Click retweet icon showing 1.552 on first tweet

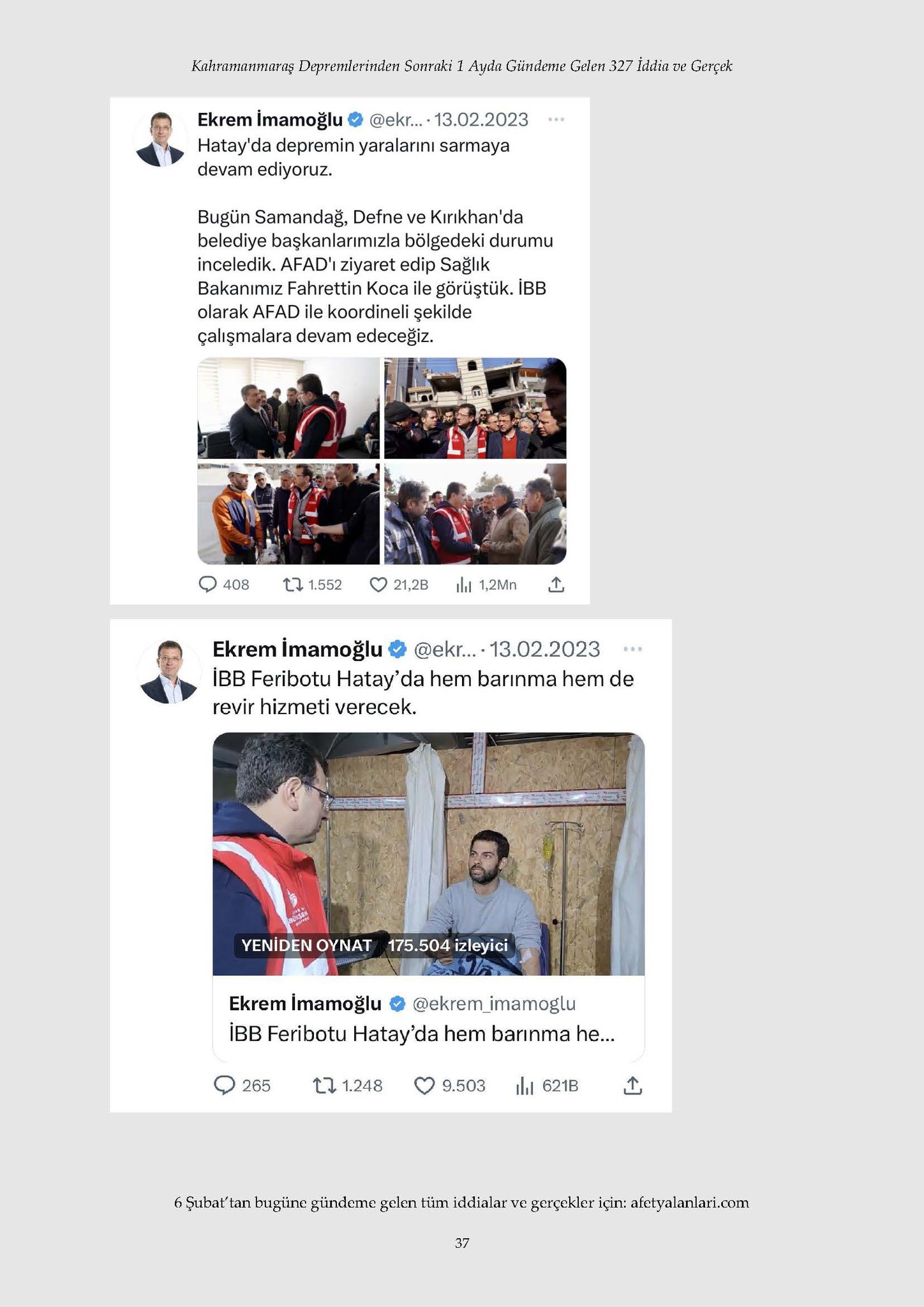(293, 585)
